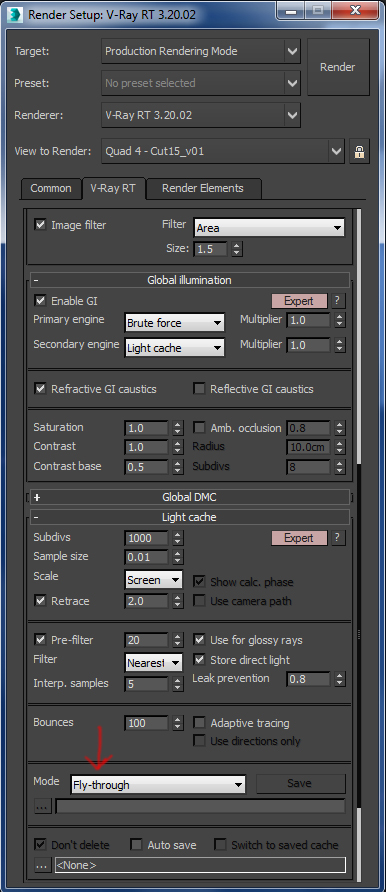The width and height of the screenshot is (386, 892).
Task: Toggle Store direct light checkbox
Action: point(199,660)
